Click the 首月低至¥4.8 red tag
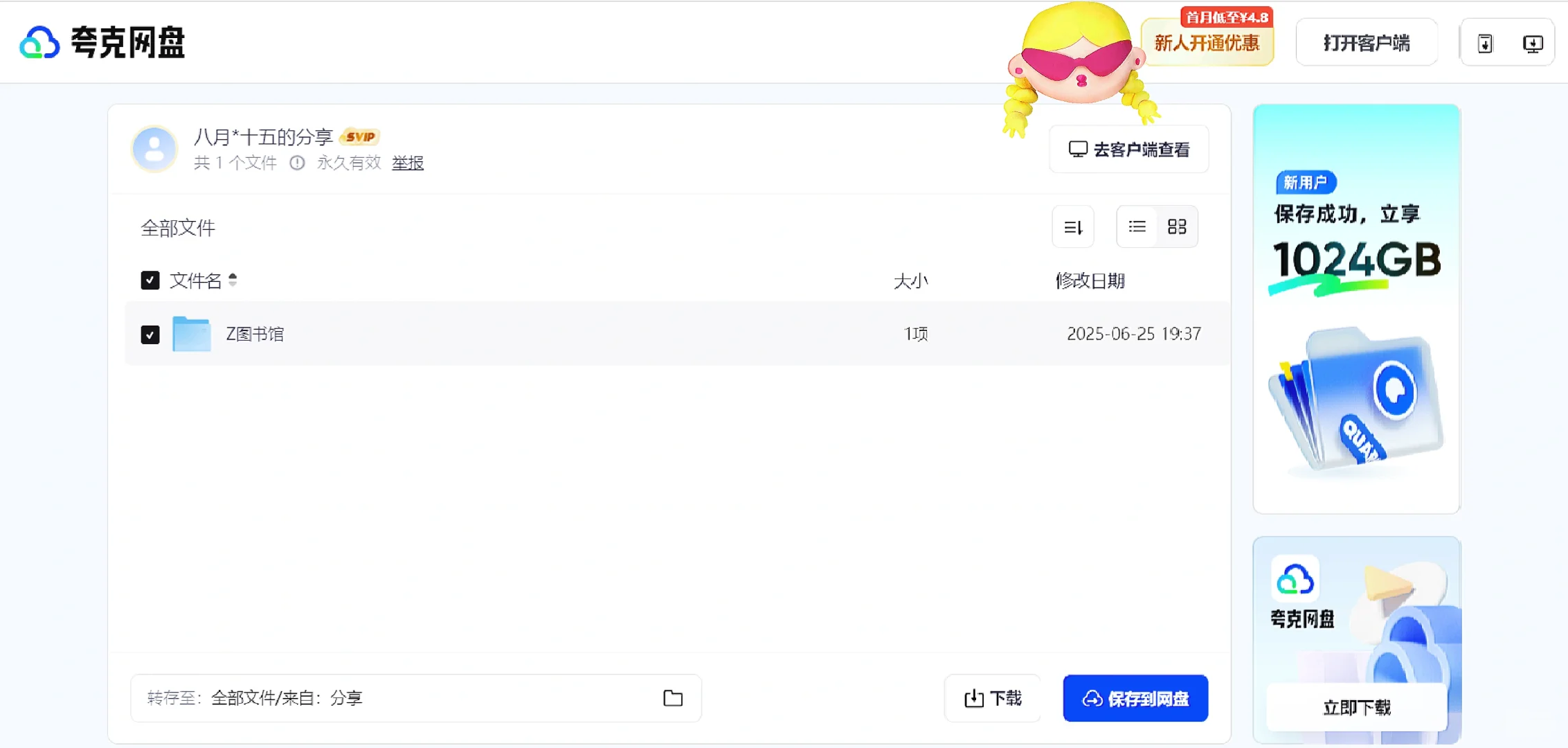1568x748 pixels. click(1227, 17)
